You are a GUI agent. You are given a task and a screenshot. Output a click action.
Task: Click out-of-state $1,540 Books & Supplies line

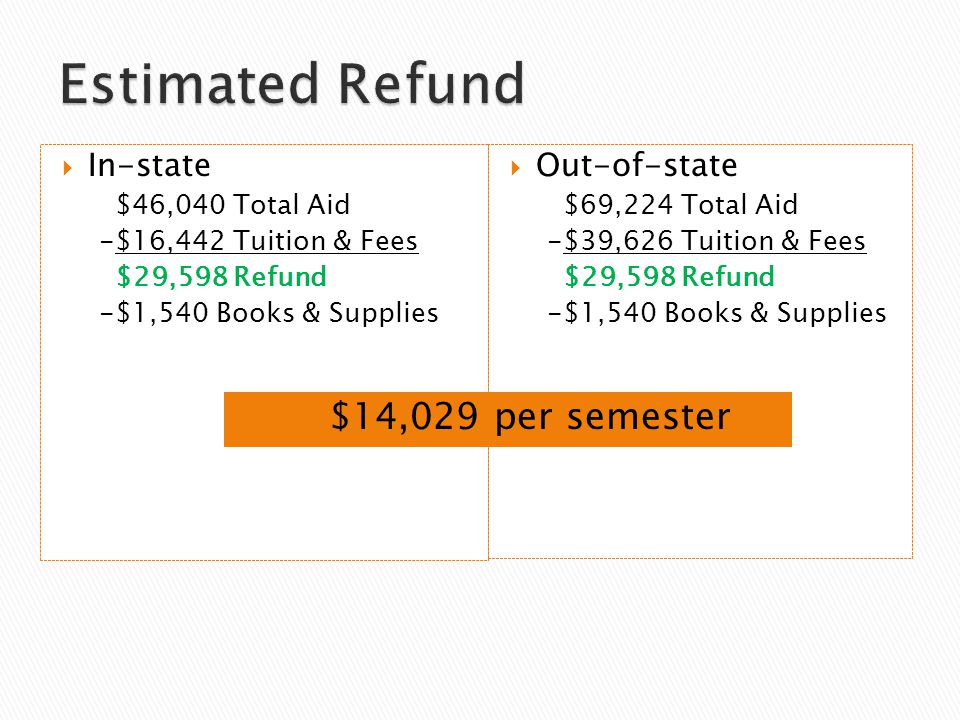click(x=718, y=313)
